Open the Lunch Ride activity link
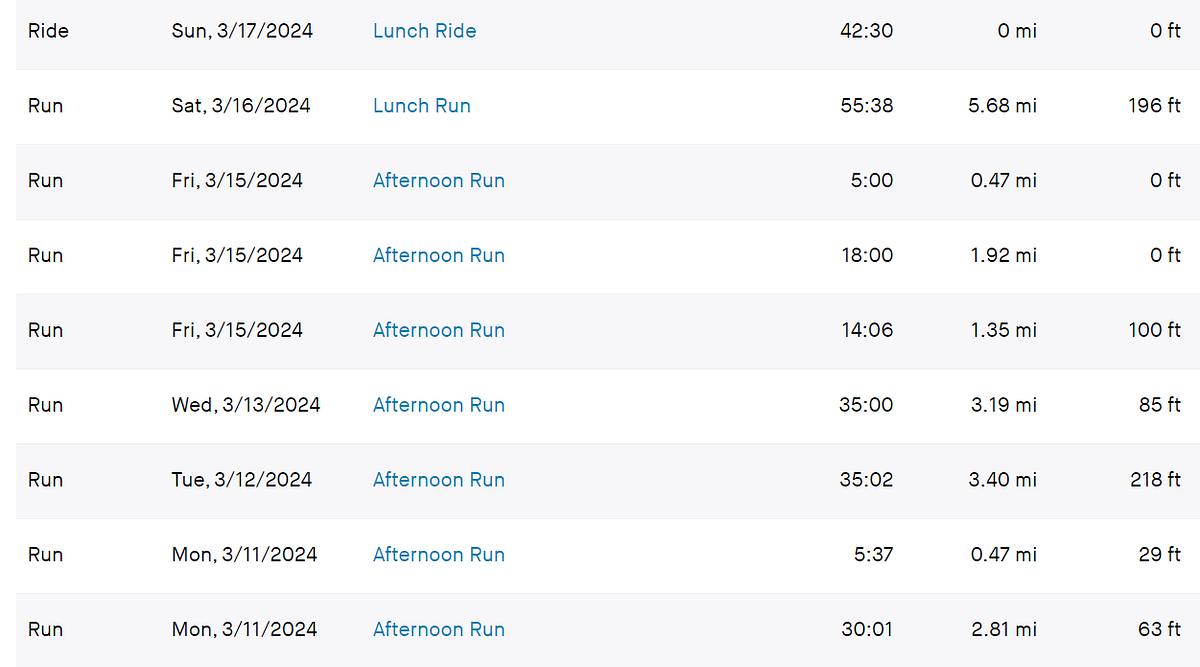The width and height of the screenshot is (1200, 667). pos(424,31)
